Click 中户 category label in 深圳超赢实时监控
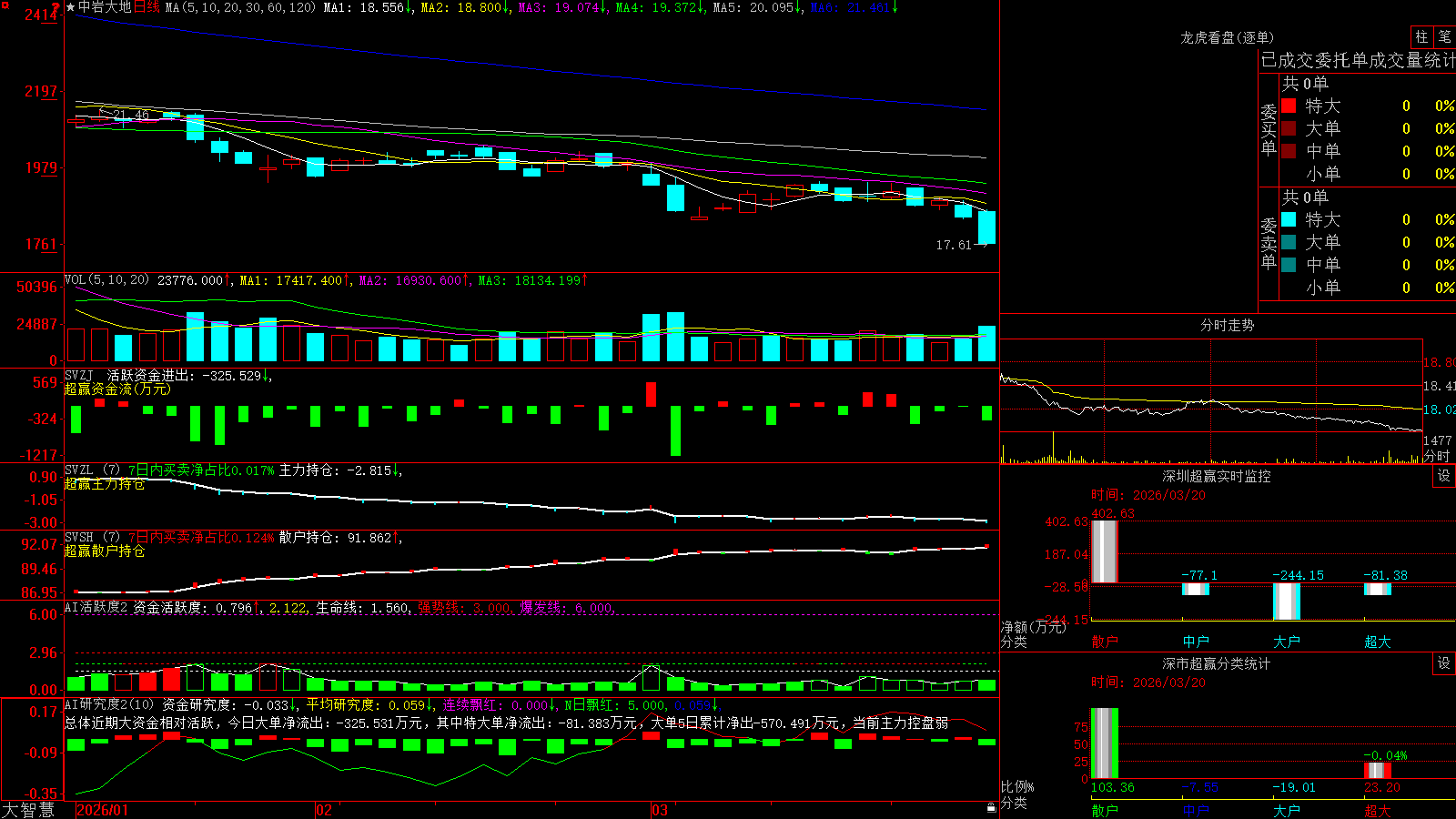 click(x=1196, y=642)
